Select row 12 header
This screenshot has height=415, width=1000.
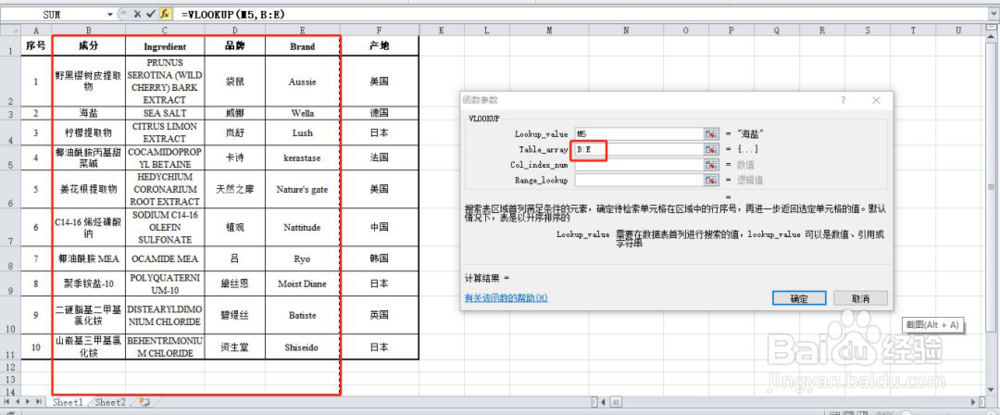click(x=11, y=367)
